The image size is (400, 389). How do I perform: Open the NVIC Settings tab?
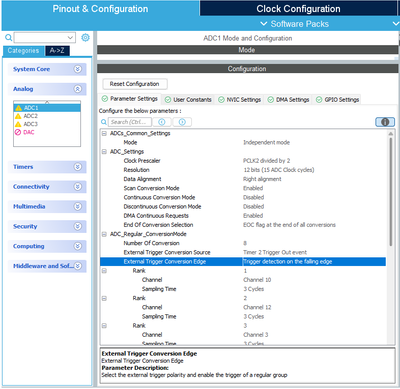pos(240,100)
